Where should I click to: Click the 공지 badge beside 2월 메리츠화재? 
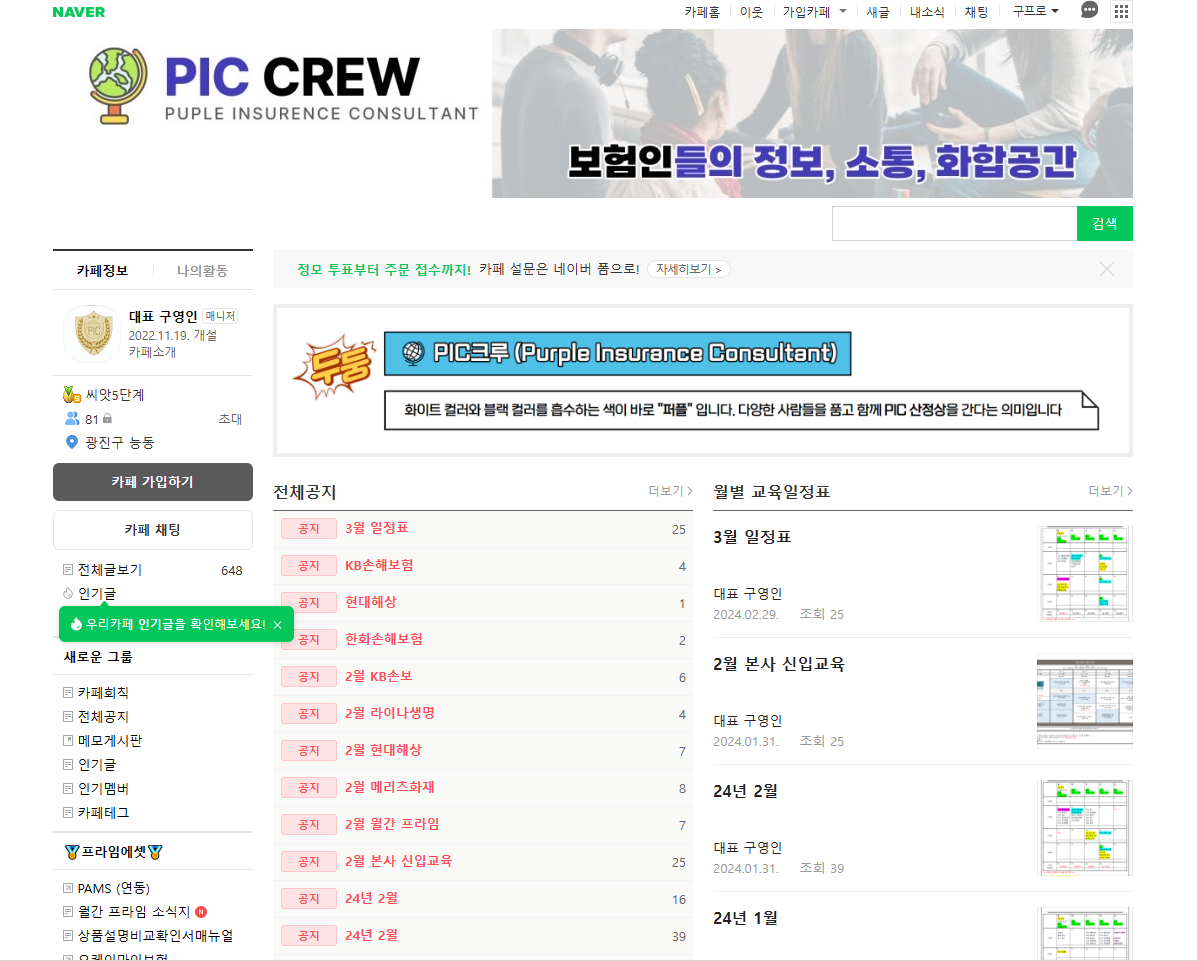tap(308, 788)
